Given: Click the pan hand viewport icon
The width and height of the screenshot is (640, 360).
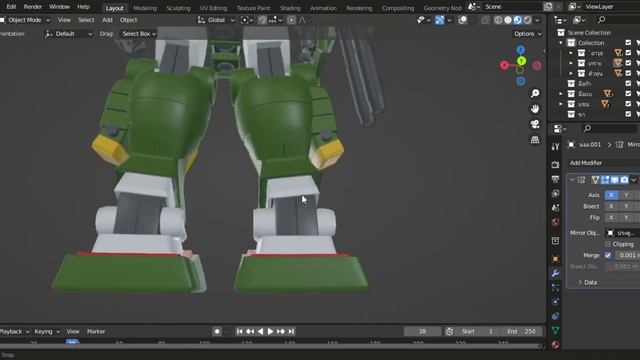Looking at the screenshot, I should [x=535, y=109].
